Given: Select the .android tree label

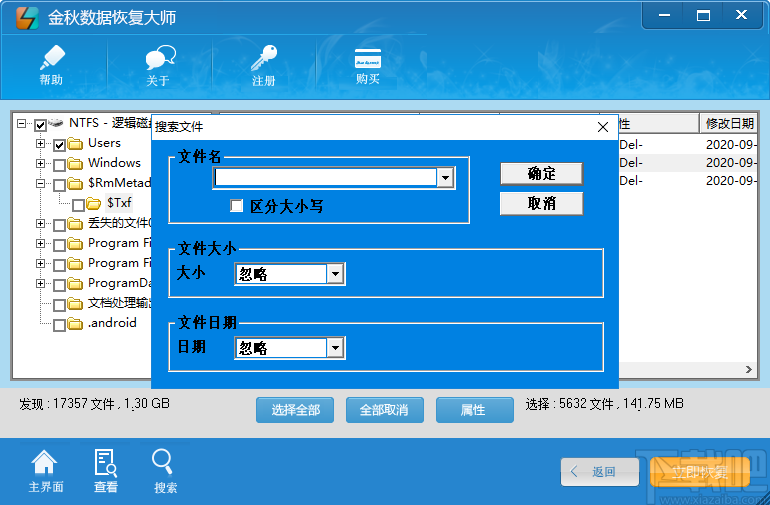Looking at the screenshot, I should [112, 323].
